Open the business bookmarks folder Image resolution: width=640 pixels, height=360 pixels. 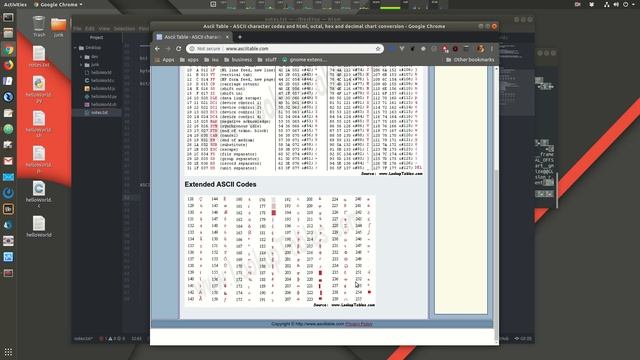[x=238, y=60]
